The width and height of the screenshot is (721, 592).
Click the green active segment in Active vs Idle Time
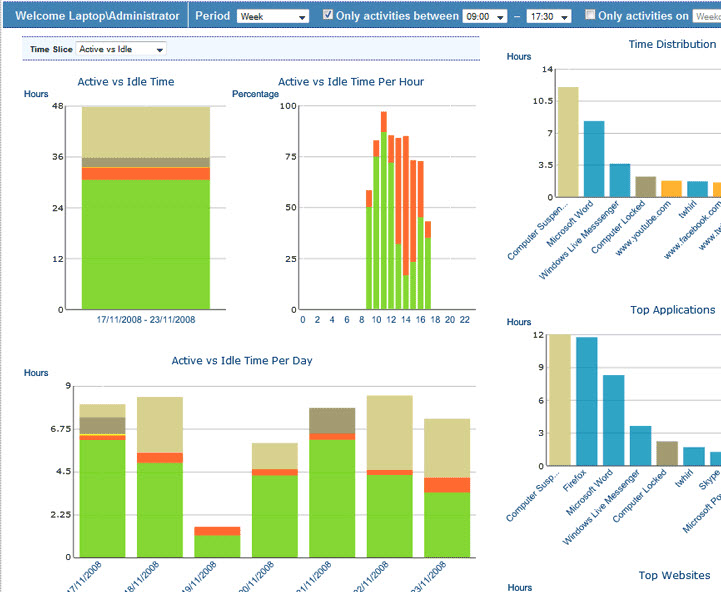[146, 244]
